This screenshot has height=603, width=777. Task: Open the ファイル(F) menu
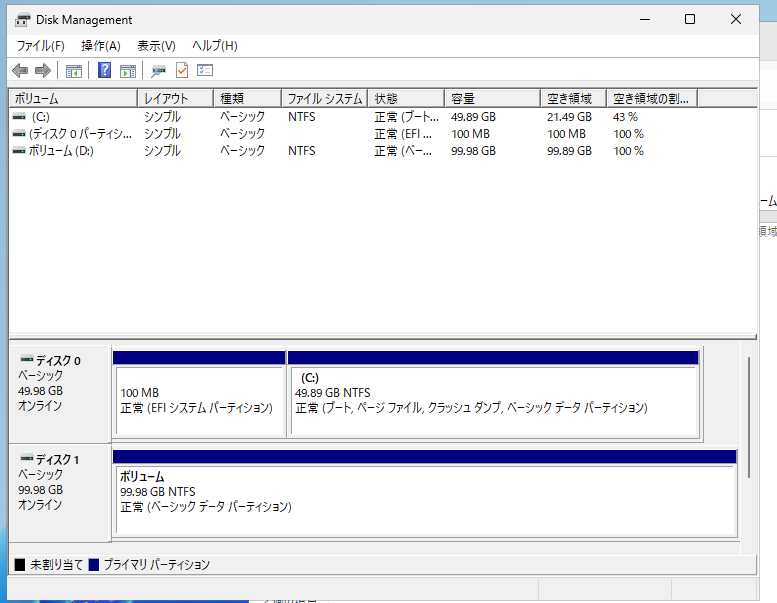tap(40, 46)
